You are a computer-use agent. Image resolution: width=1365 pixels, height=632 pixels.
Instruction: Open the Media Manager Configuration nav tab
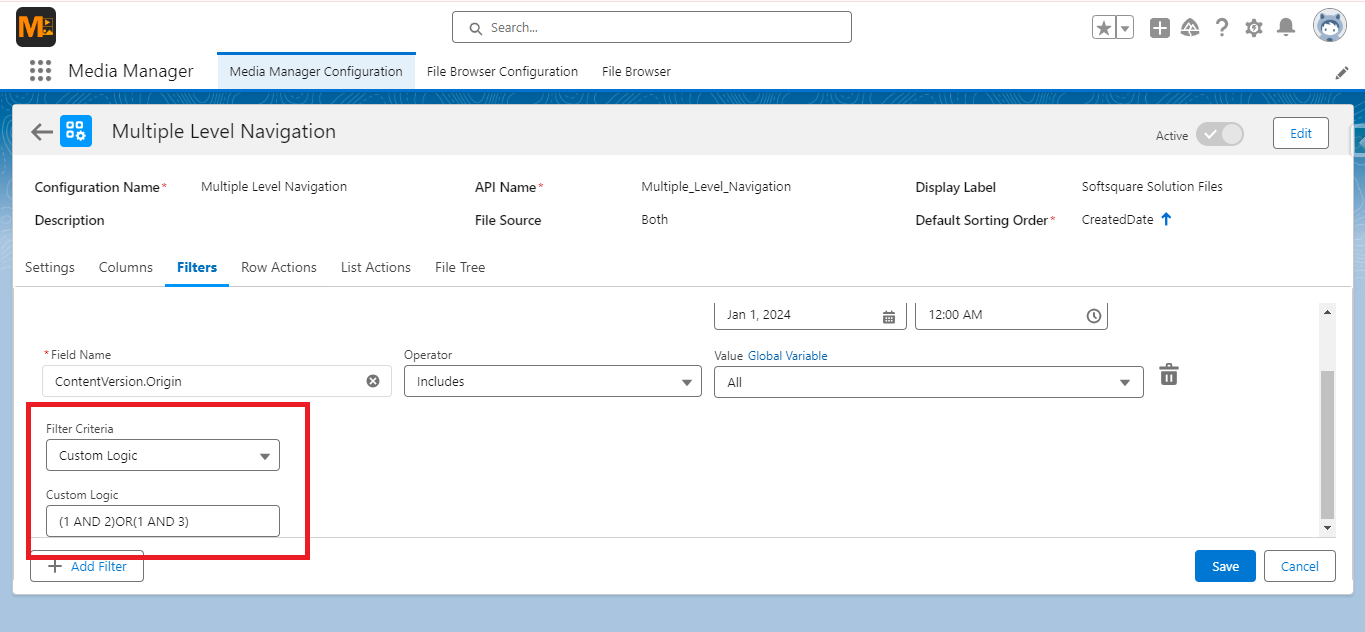316,71
